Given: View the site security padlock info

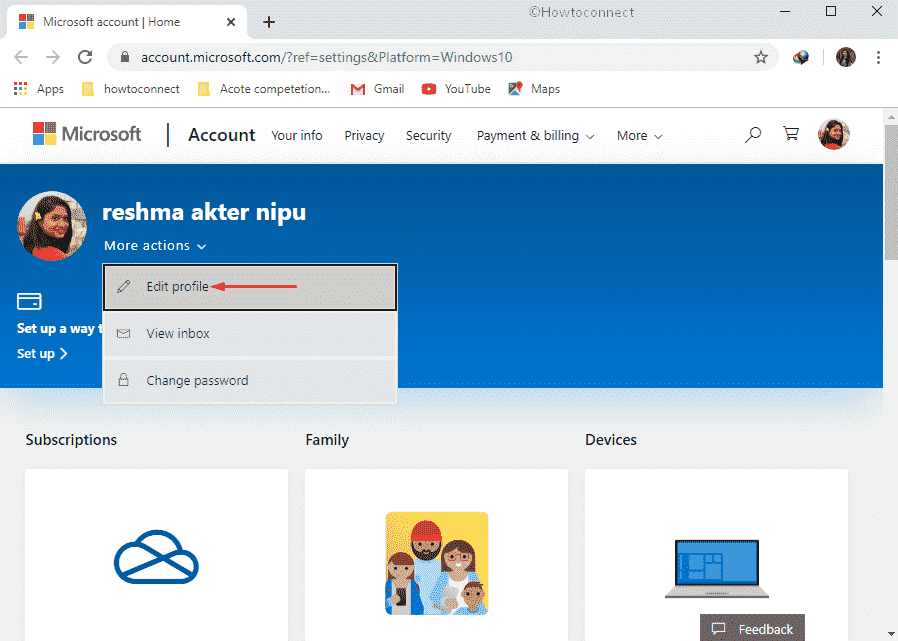Looking at the screenshot, I should coord(125,57).
